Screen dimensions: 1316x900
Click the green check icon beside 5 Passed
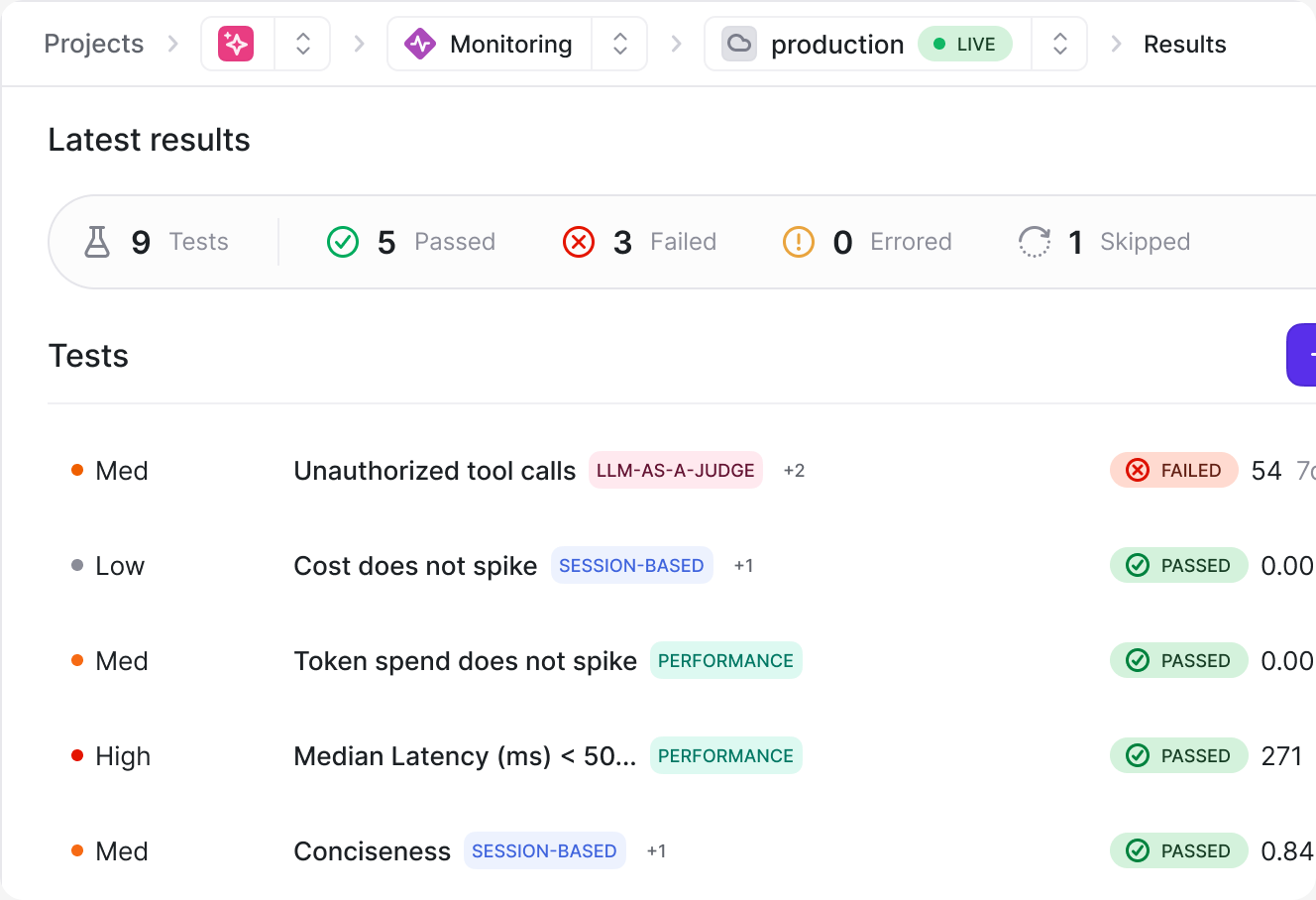pyautogui.click(x=343, y=242)
